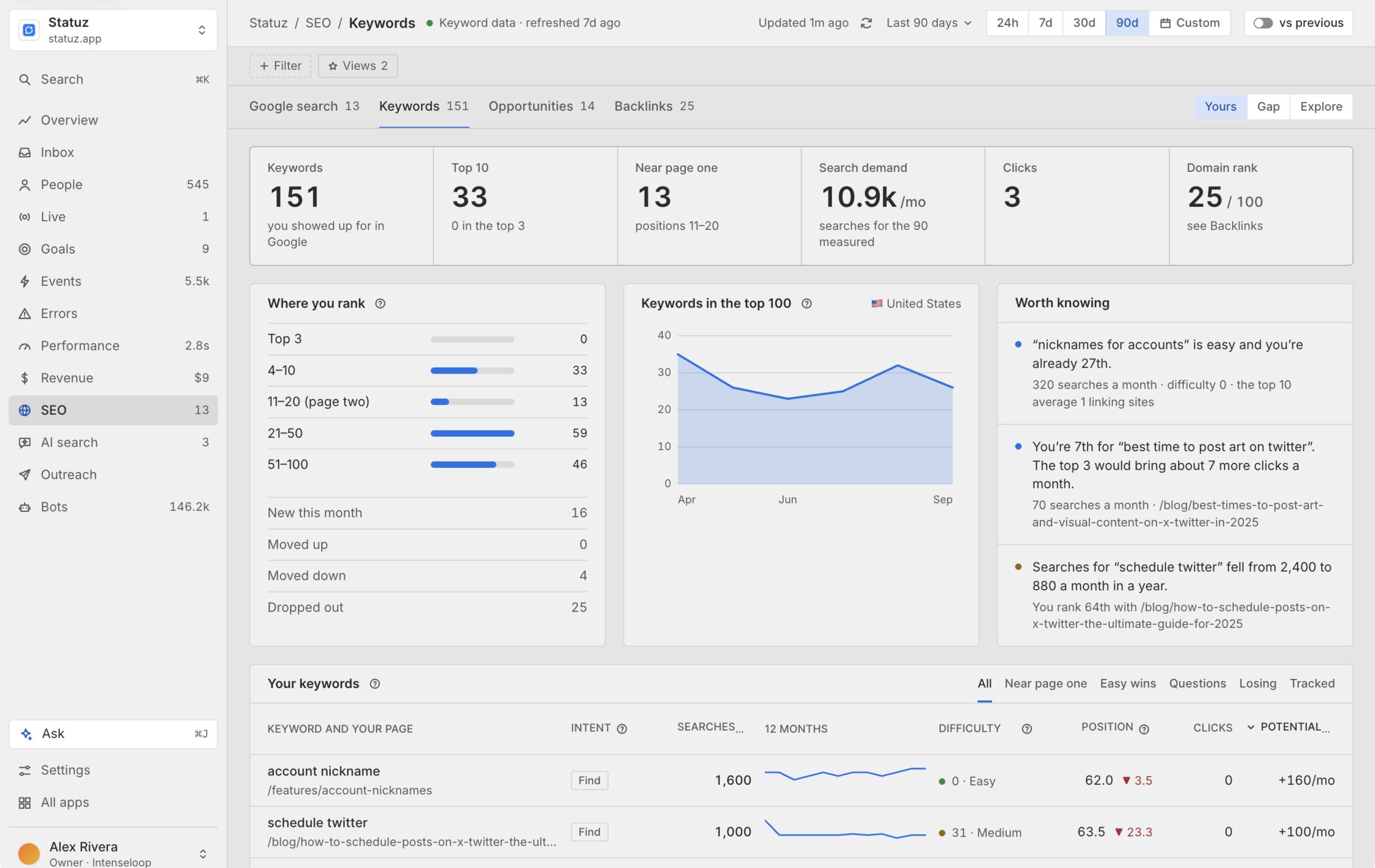Viewport: 1375px width, 868px height.
Task: Toggle the vs previous comparison switch
Action: 1263,23
